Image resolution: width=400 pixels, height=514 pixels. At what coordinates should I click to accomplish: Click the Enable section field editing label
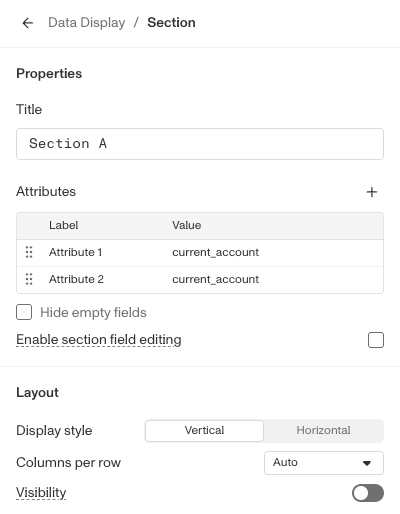point(99,340)
